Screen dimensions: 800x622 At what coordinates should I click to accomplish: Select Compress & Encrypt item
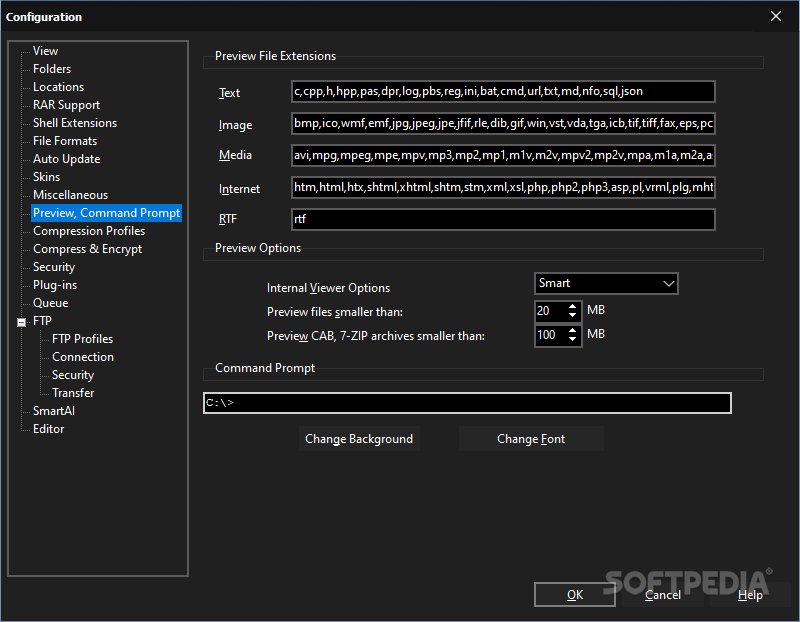87,249
